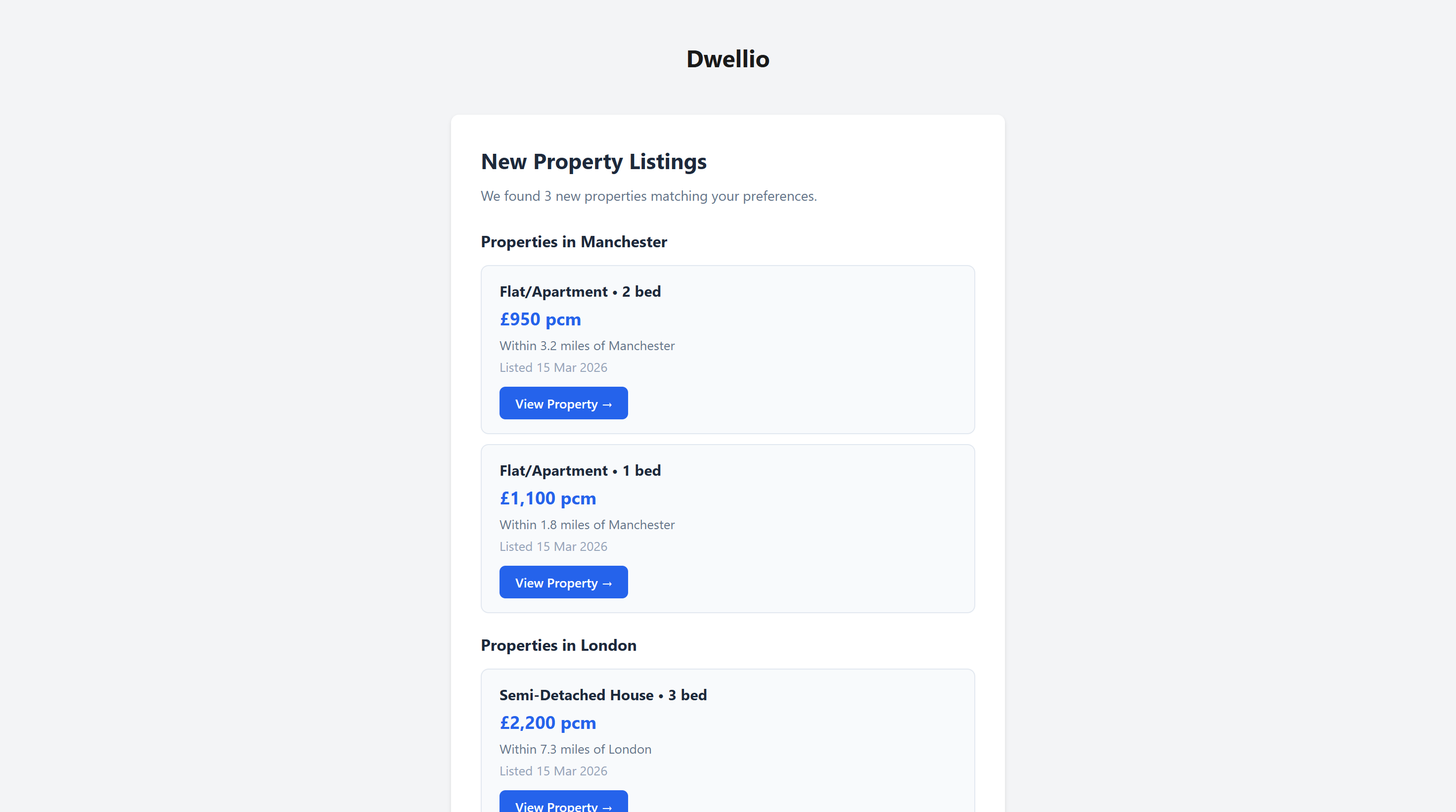
Task: Click View Property for the £950 pcm flat
Action: click(563, 403)
